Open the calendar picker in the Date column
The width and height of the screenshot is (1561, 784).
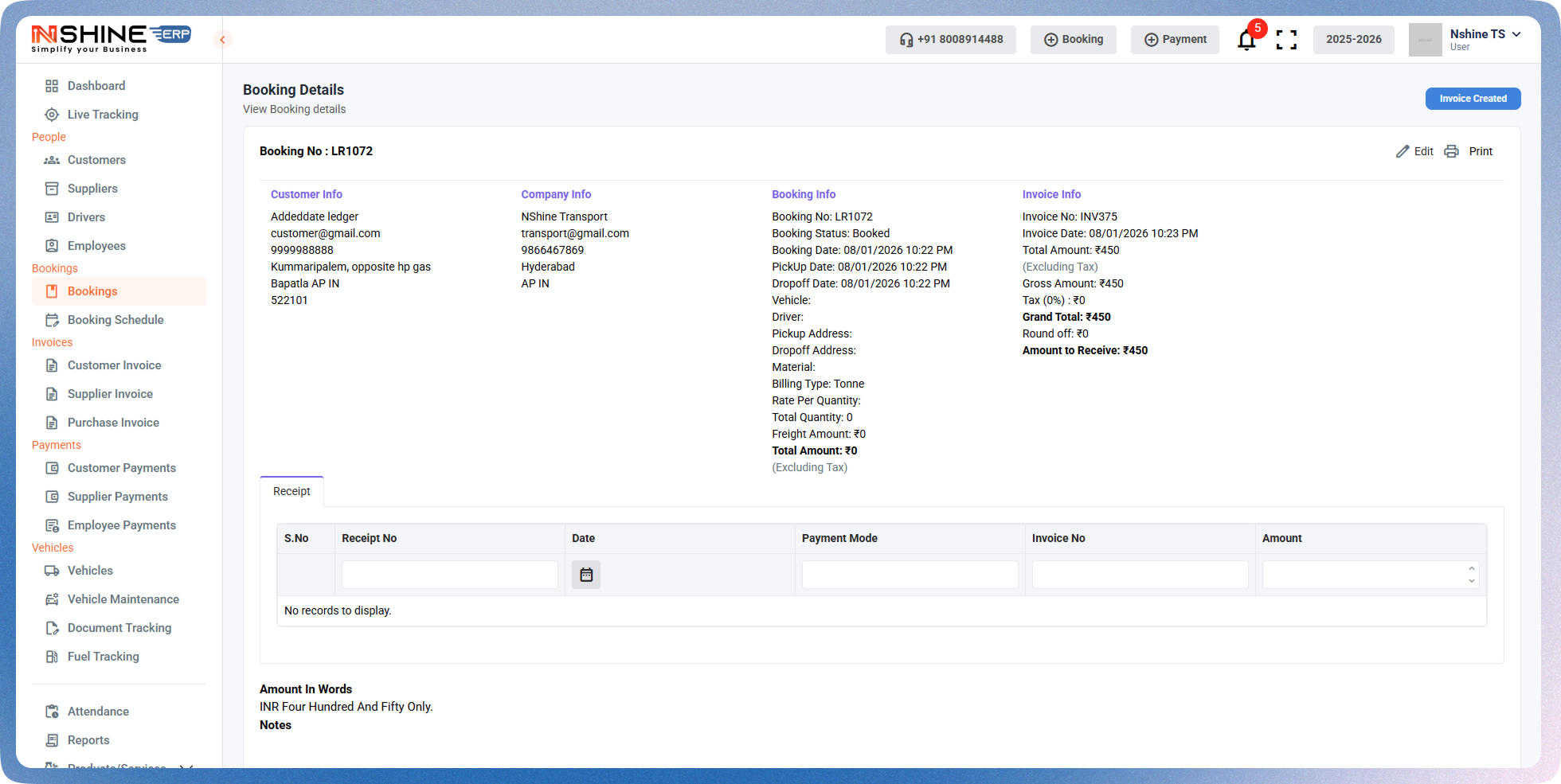pyautogui.click(x=586, y=574)
